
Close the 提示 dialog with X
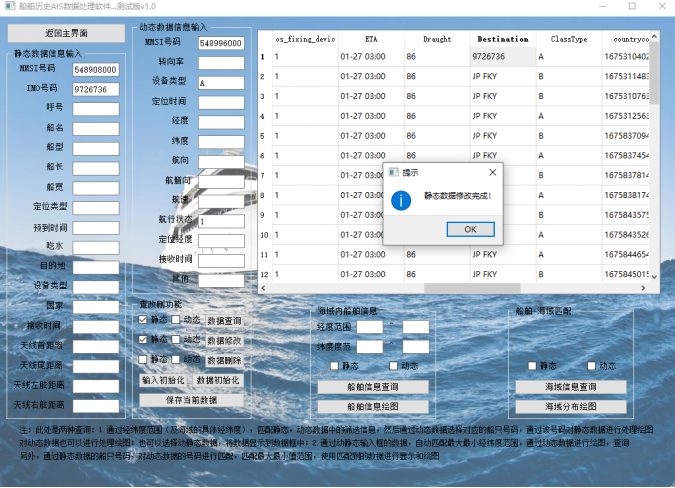pos(492,172)
